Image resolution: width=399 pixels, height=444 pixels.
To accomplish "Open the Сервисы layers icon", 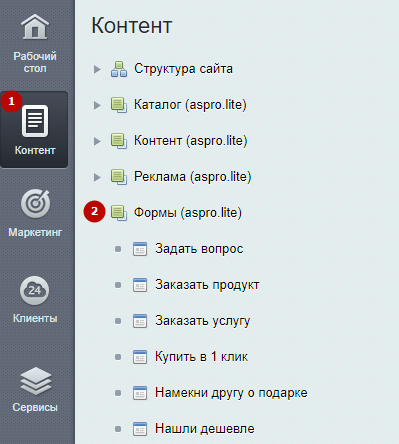I will click(x=35, y=381).
